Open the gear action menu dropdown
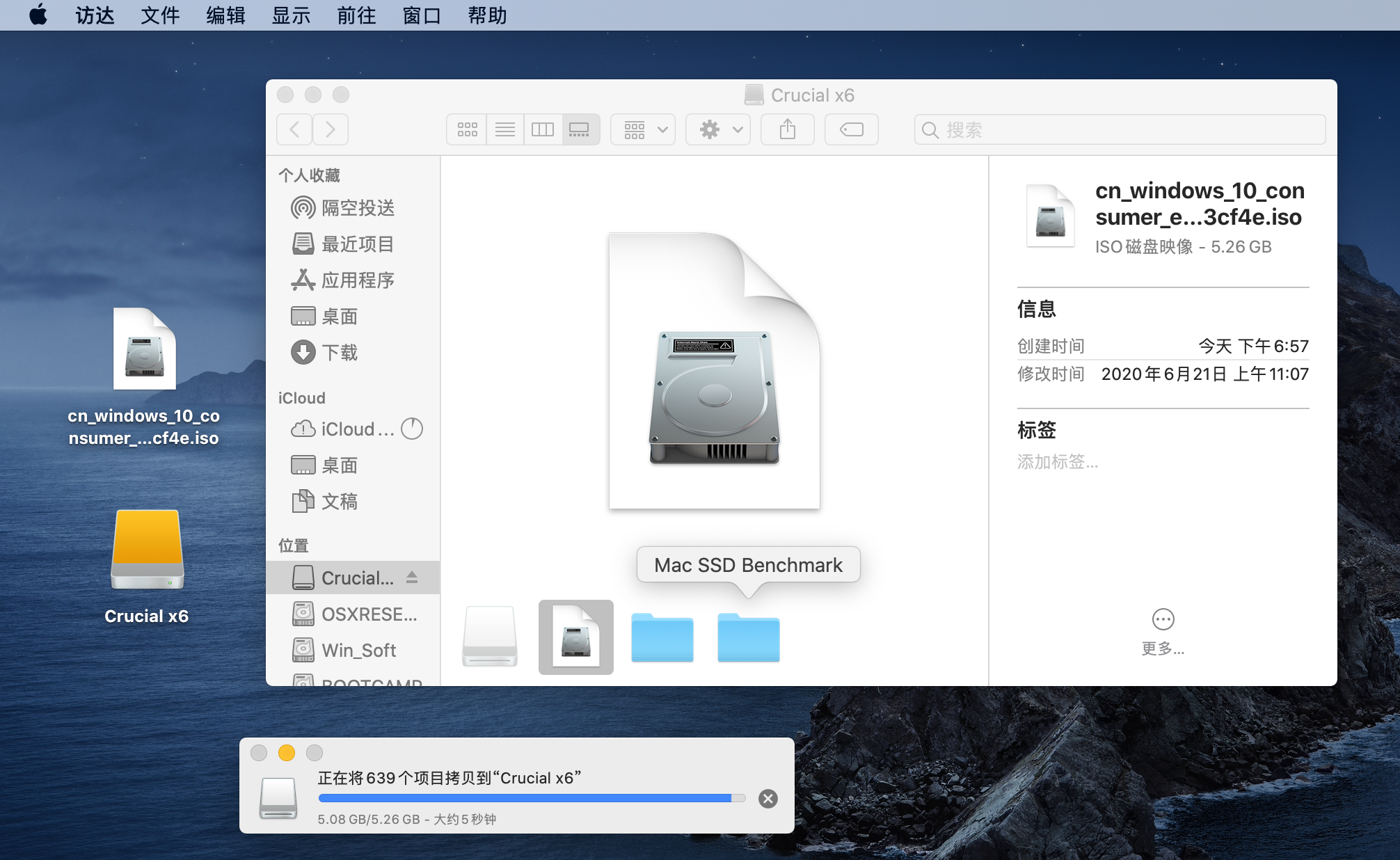 click(718, 129)
